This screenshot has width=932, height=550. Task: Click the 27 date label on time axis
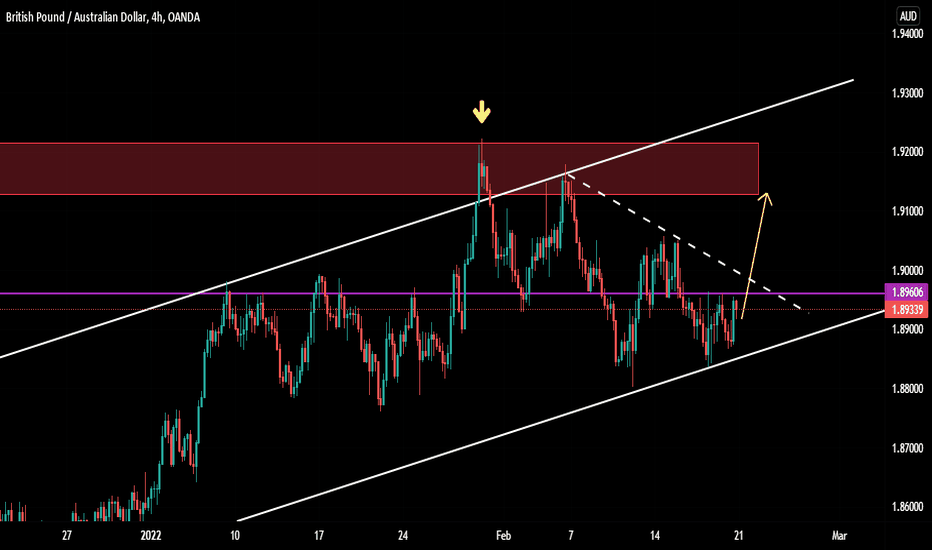point(67,536)
